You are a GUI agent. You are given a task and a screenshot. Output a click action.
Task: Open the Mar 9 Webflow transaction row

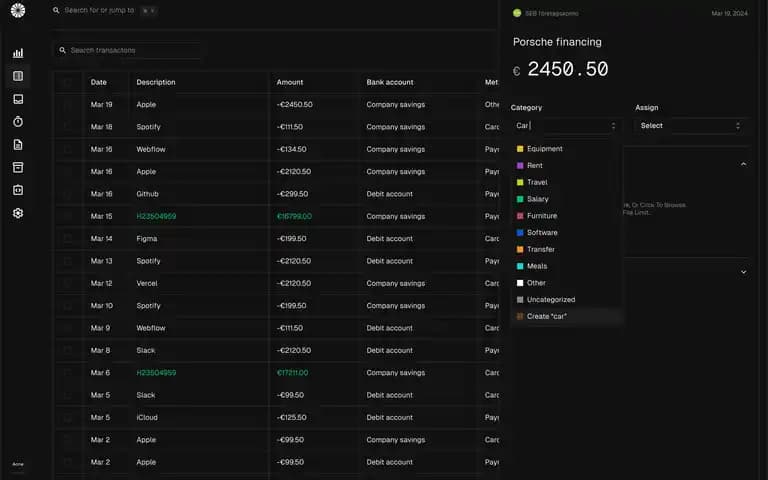click(277, 328)
